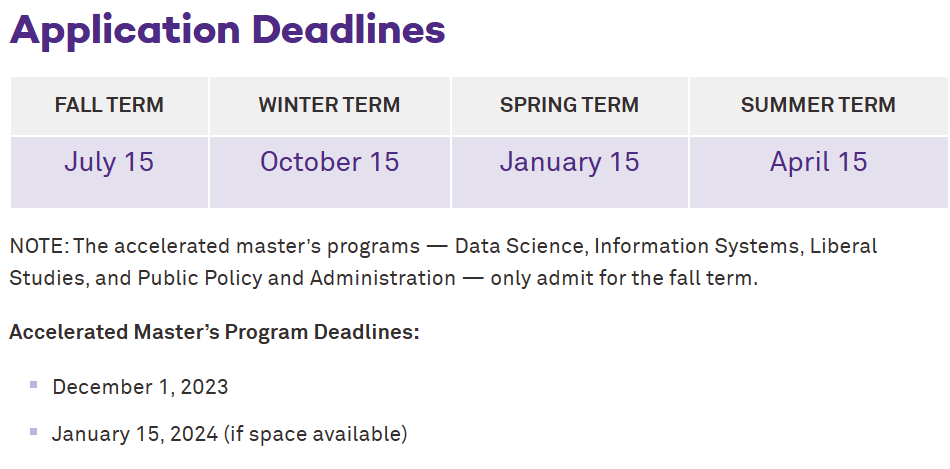The image size is (950, 469).
Task: Click the Information Systems program text
Action: pyautogui.click(x=698, y=247)
